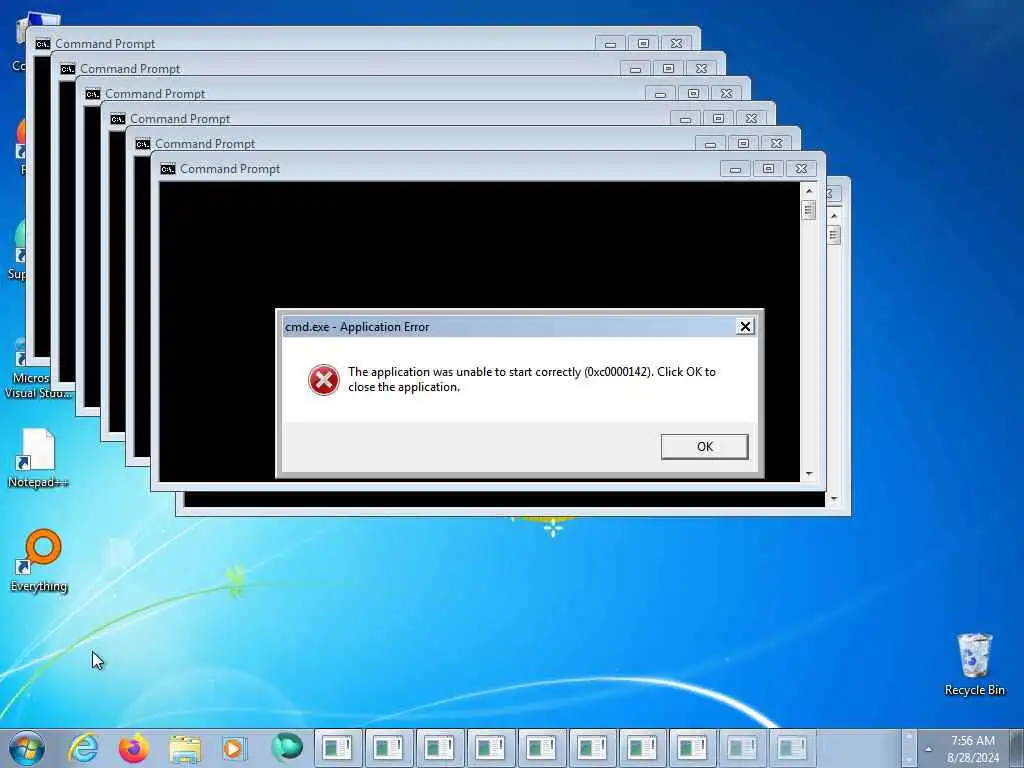This screenshot has width=1024, height=768.
Task: Click the rearmost Command Prompt window's title icon
Action: click(x=43, y=44)
